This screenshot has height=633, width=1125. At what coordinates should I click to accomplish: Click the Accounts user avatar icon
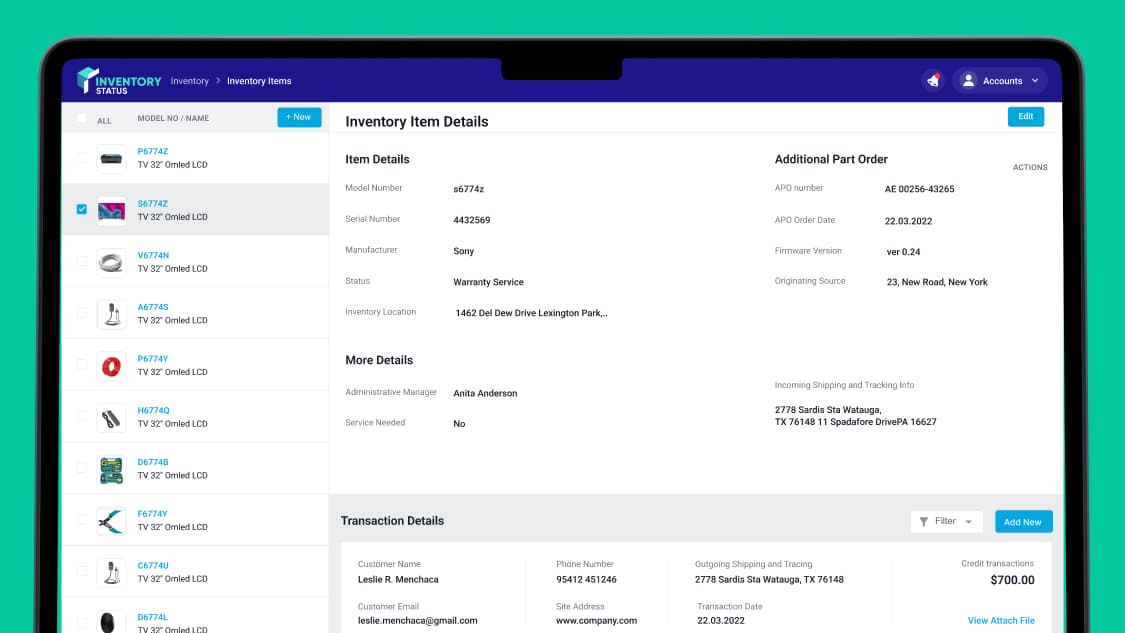[x=968, y=80]
